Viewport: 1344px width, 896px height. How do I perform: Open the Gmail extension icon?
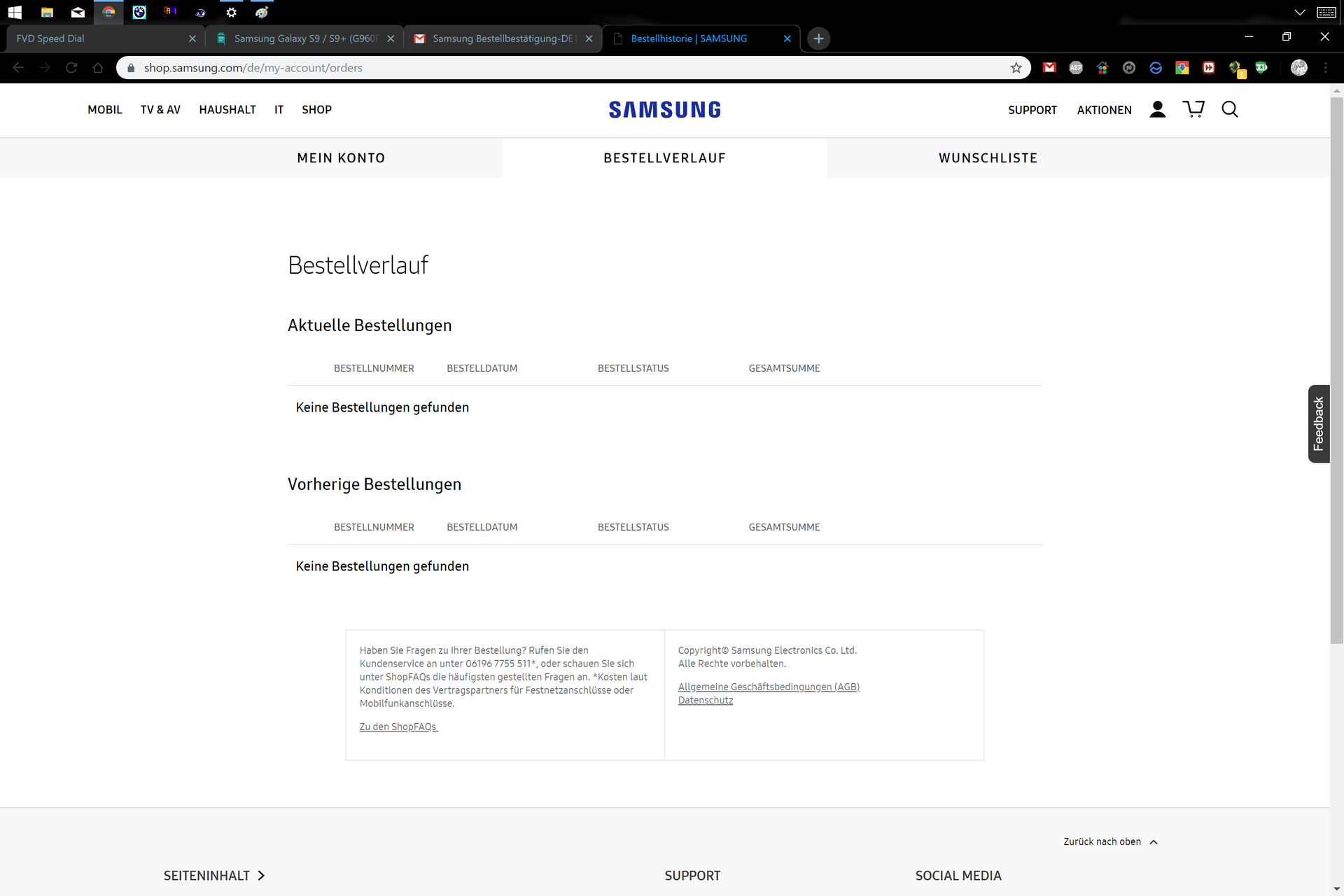tap(1049, 68)
